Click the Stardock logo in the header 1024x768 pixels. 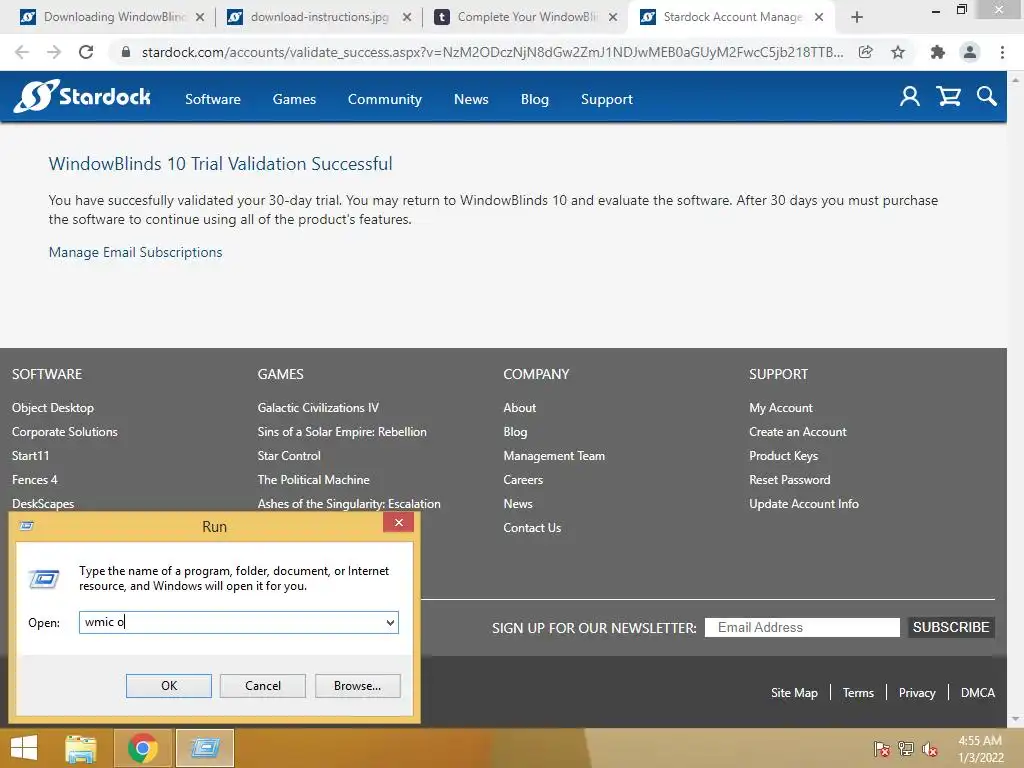82,97
